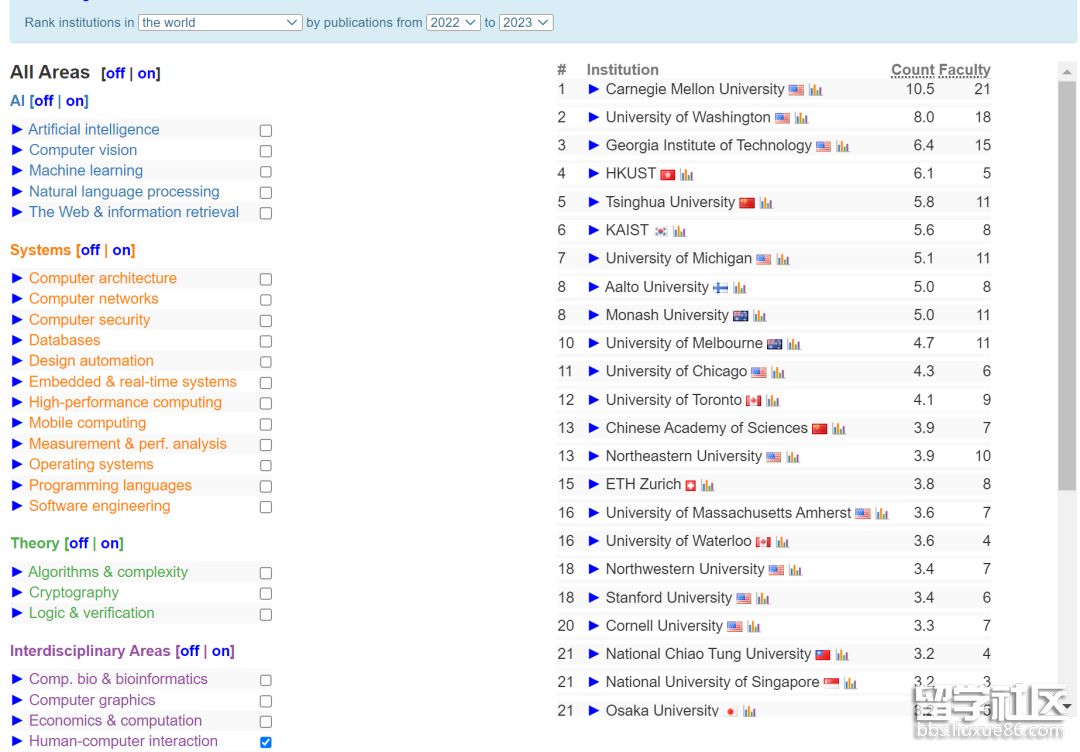The height and width of the screenshot is (752, 1080).
Task: Turn off Interdisciplinary Areas
Action: (x=189, y=651)
